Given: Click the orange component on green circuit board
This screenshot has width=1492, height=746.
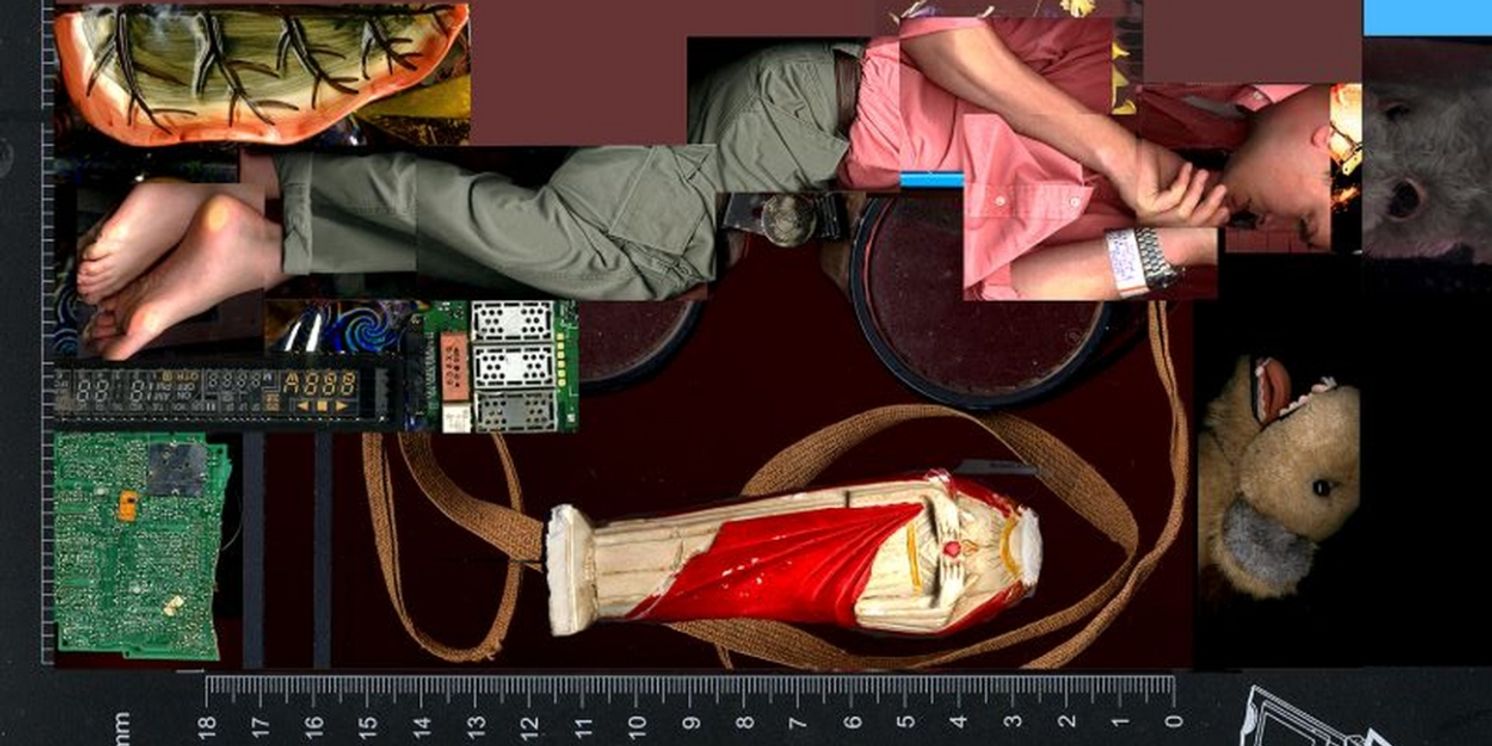Looking at the screenshot, I should click(x=127, y=505).
